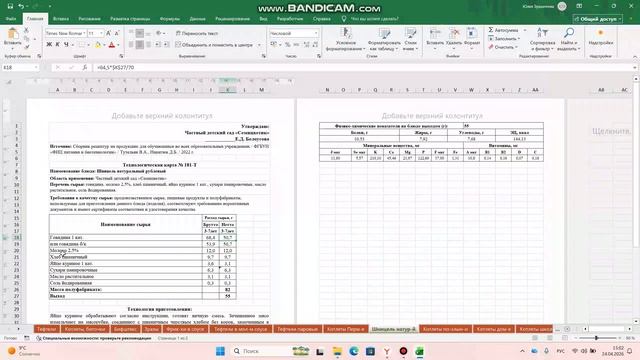Click the orientation text-rotation icon
Screen dimensions: 640x360
click(x=159, y=33)
